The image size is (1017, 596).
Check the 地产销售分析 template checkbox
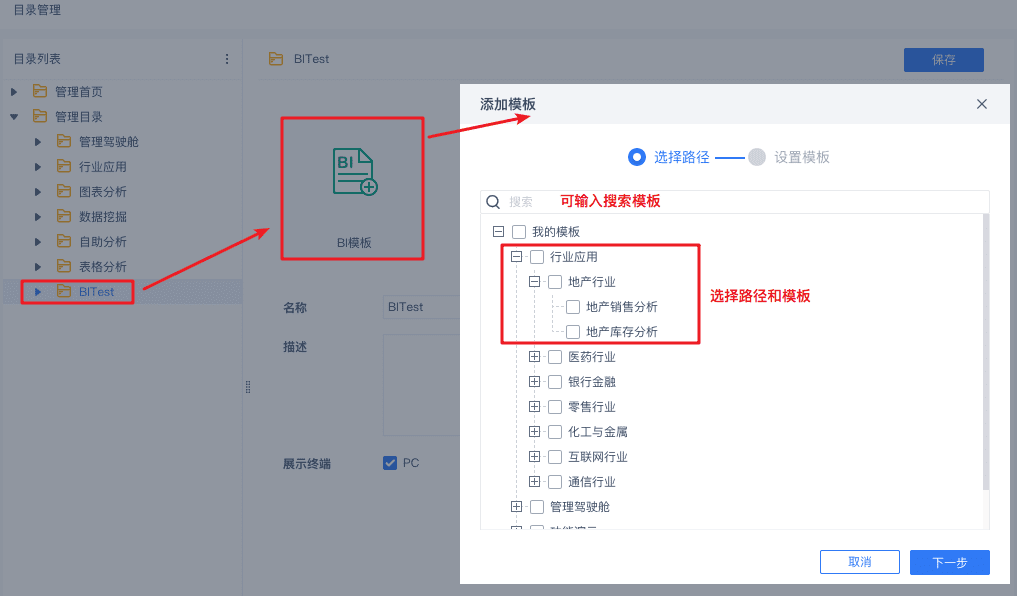[x=573, y=307]
